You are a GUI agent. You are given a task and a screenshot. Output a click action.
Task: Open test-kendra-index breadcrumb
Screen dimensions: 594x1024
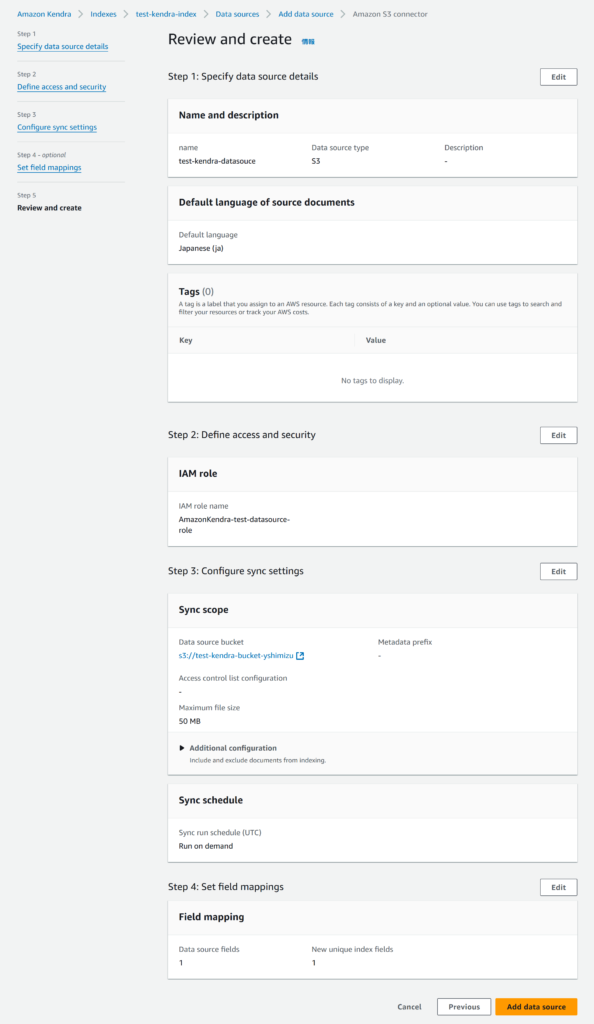tap(166, 14)
